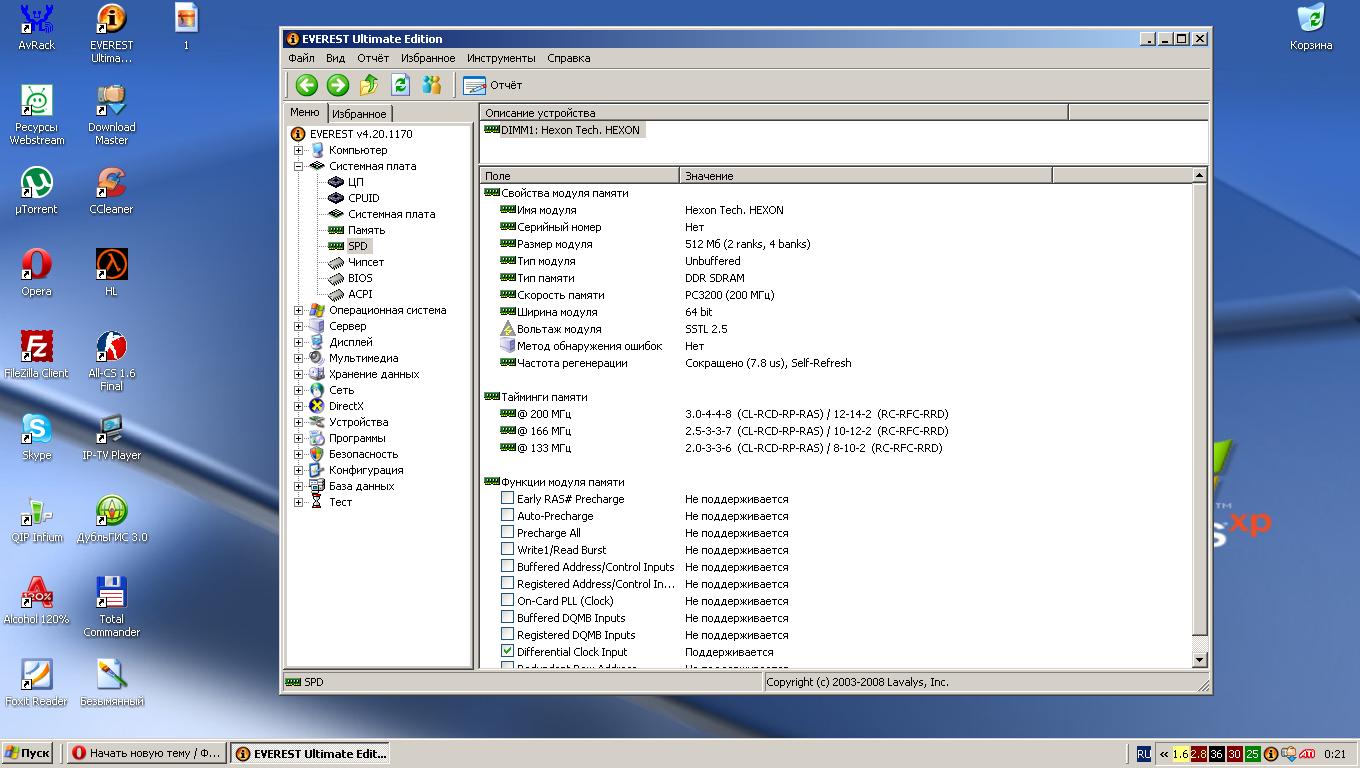This screenshot has width=1360, height=768.
Task: Click the RU language indicator in the tray
Action: tap(1143, 754)
